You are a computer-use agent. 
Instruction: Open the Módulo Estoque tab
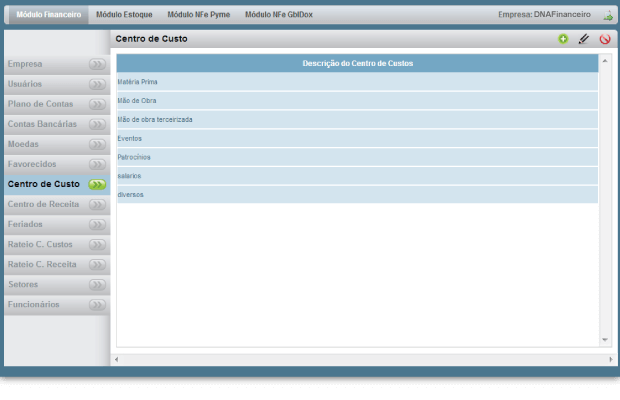tap(122, 15)
